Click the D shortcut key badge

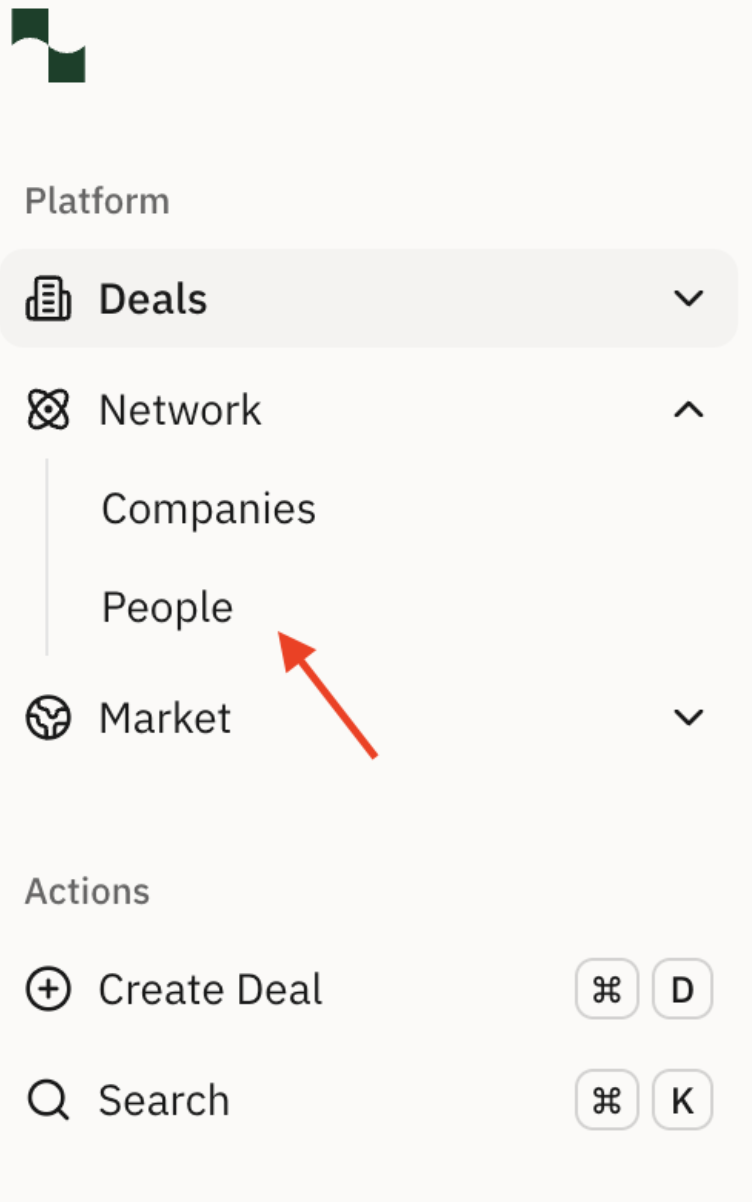coord(682,990)
